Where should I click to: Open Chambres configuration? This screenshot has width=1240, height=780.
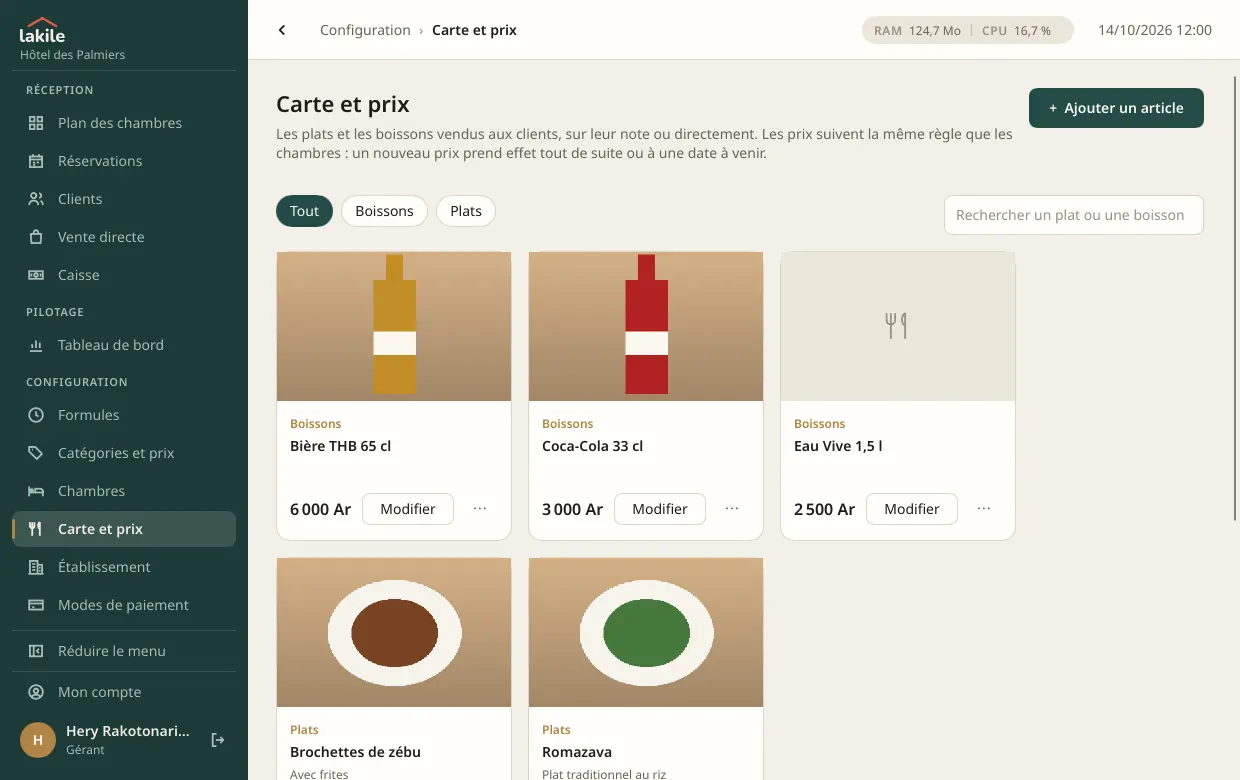124,491
